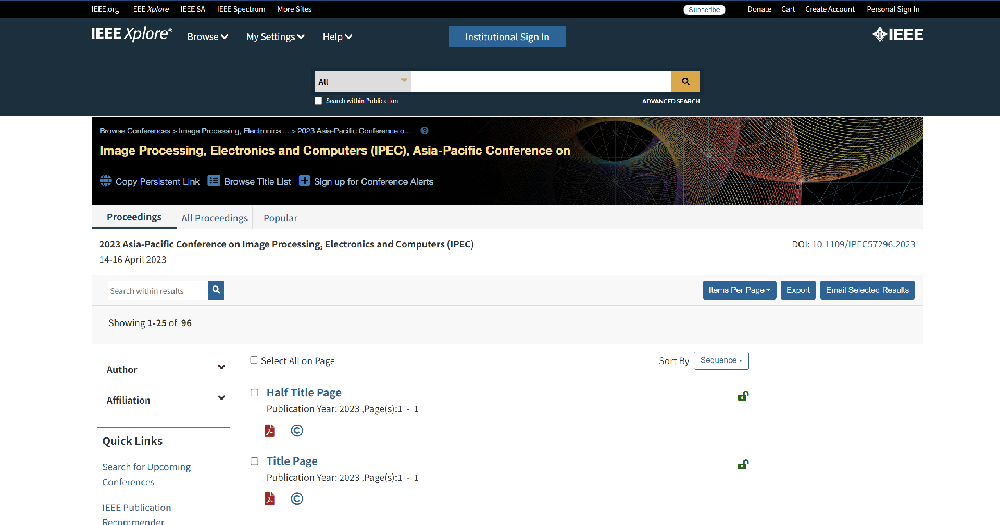Expand the Author filter section
Screen dimensions: 1000x525
221,368
